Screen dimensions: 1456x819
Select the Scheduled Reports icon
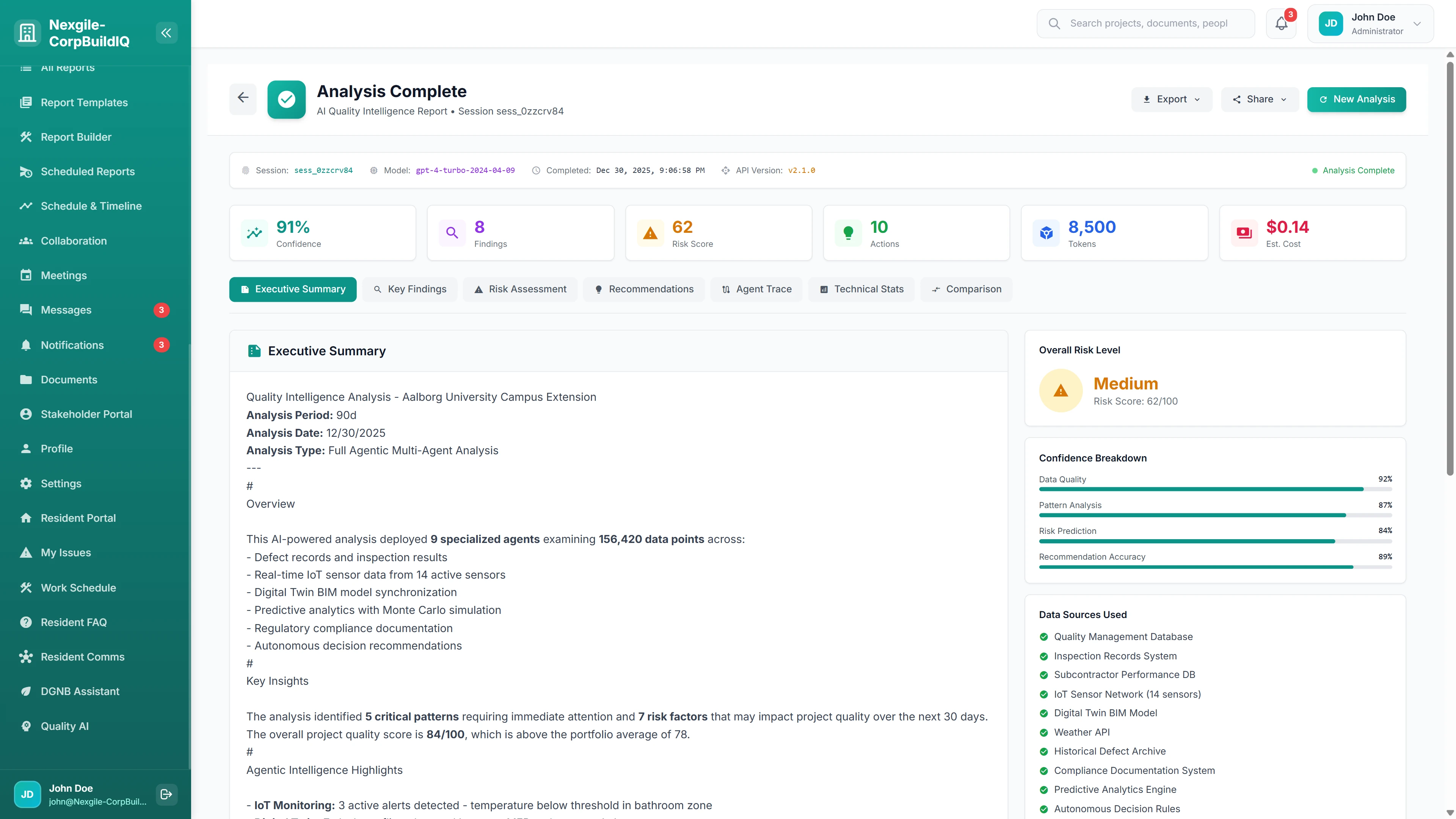(x=26, y=171)
